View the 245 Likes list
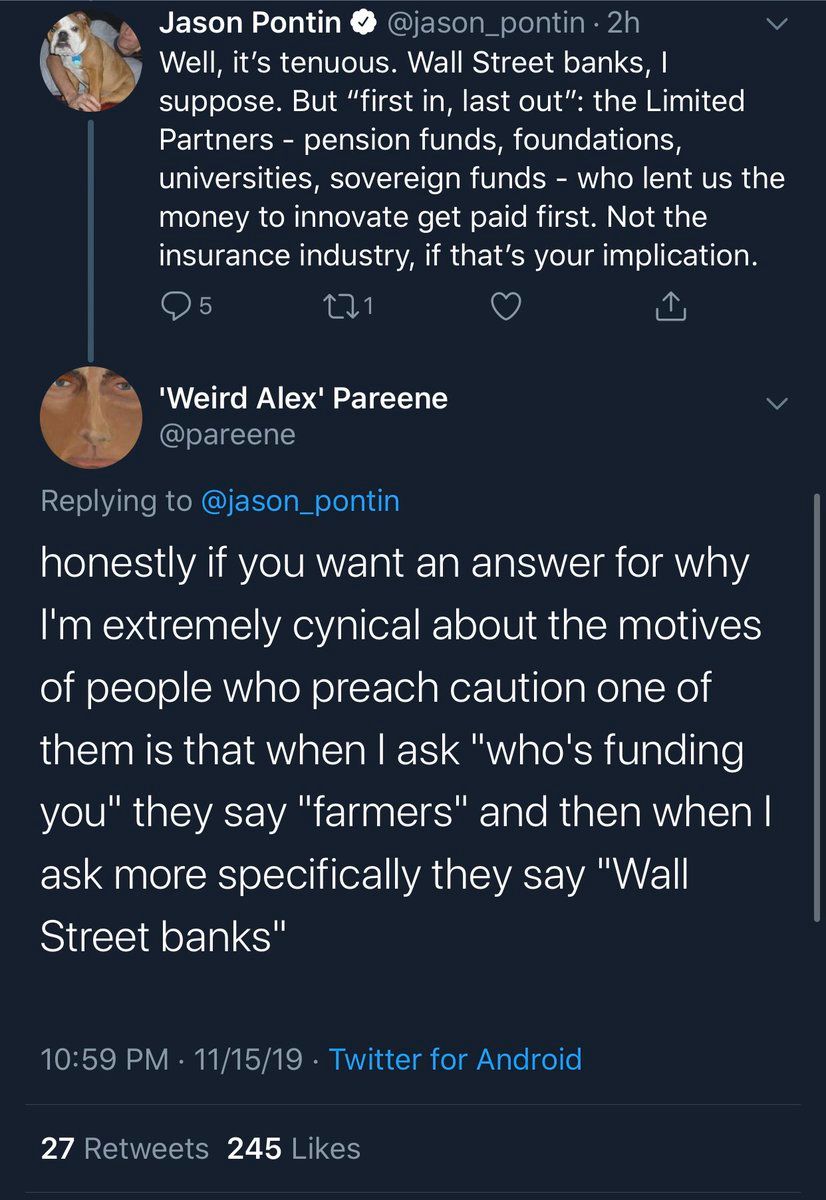 tap(294, 1149)
